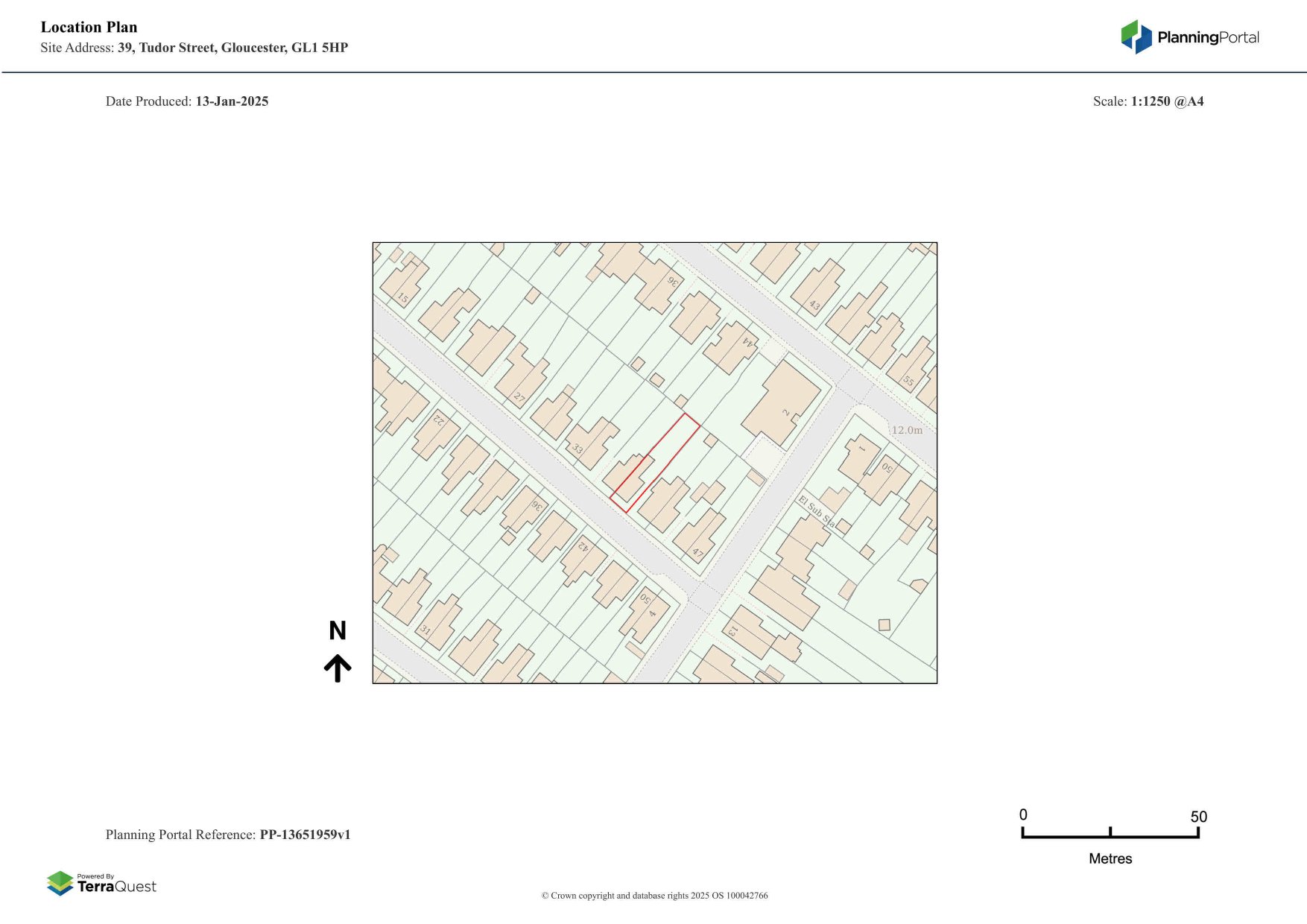Click the site address text

pyautogui.click(x=194, y=48)
